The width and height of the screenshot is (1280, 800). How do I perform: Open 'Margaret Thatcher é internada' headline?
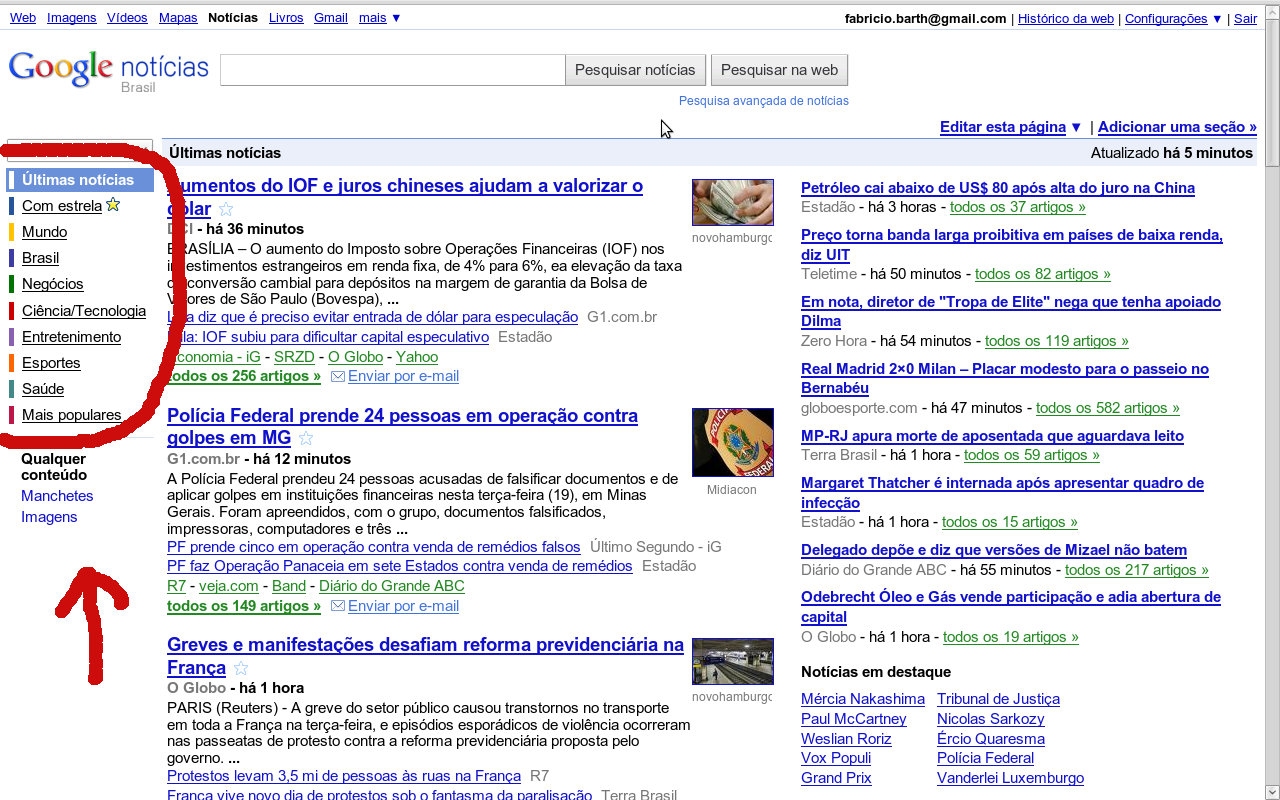coord(1002,493)
